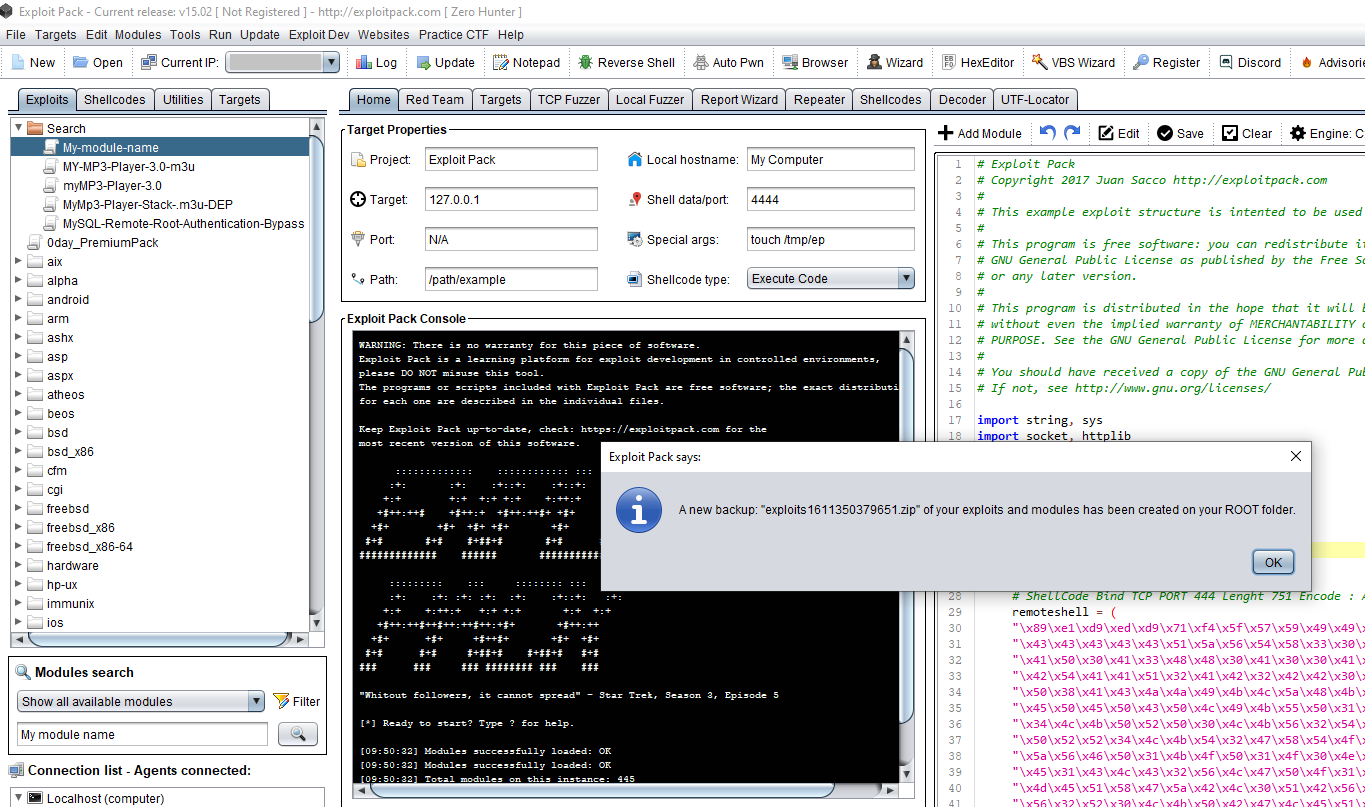Open the Show all available modules dropdown
1365x807 pixels.
click(140, 701)
